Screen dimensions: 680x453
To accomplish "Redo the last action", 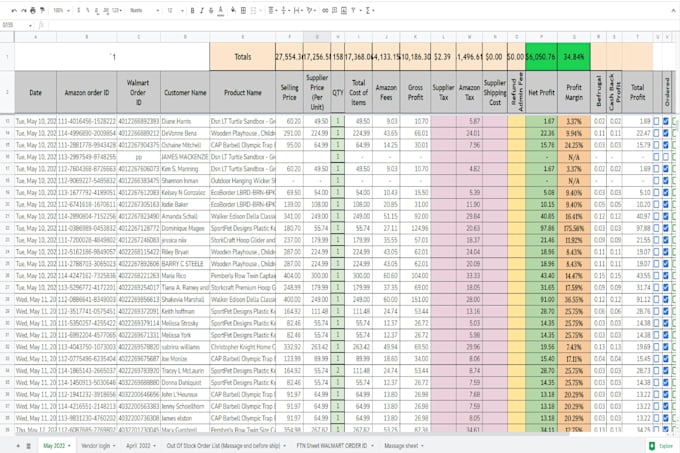I will pos(23,10).
